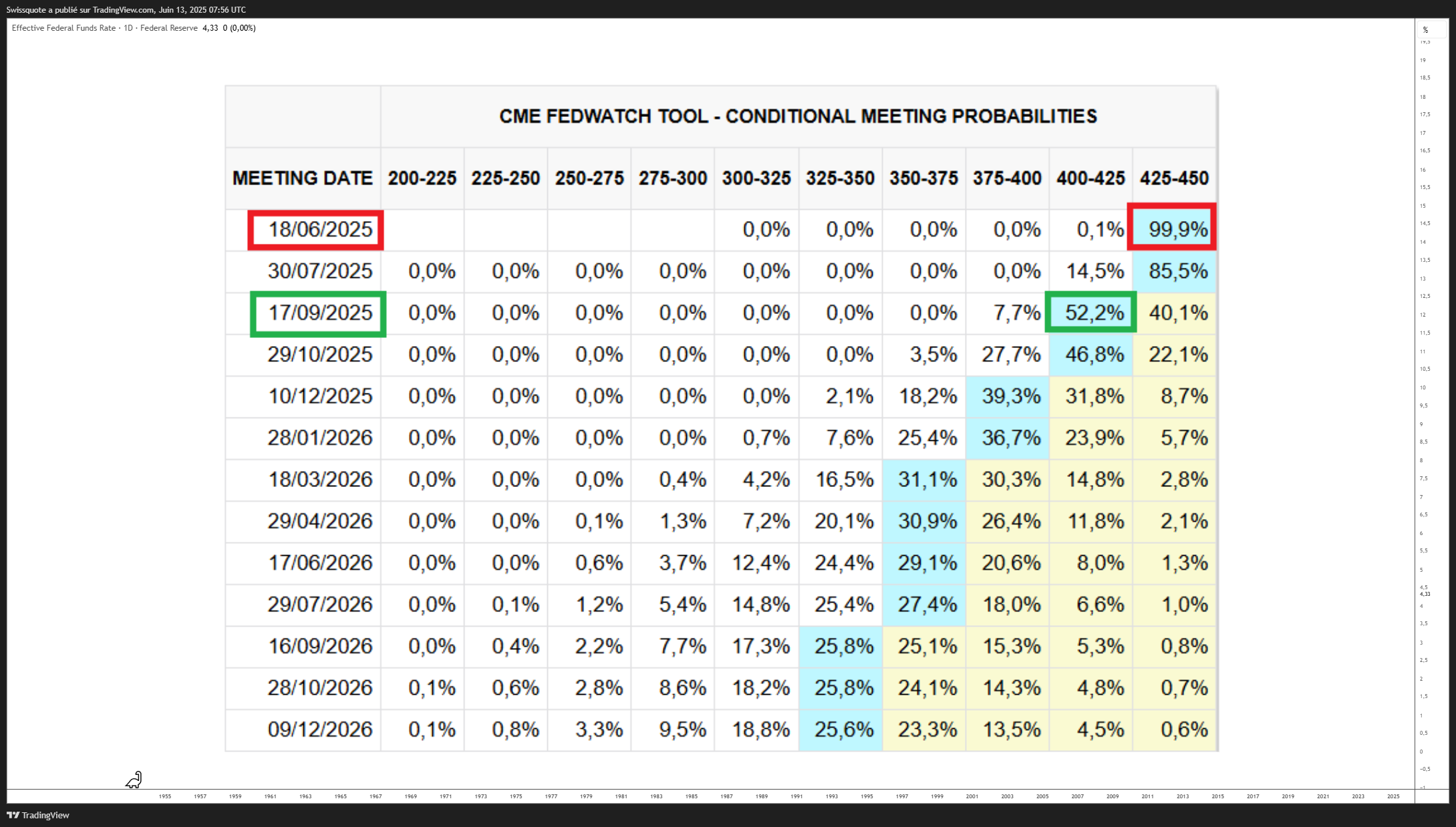1456x827 pixels.
Task: Click the 28/10/2026 meeting date
Action: 320,688
